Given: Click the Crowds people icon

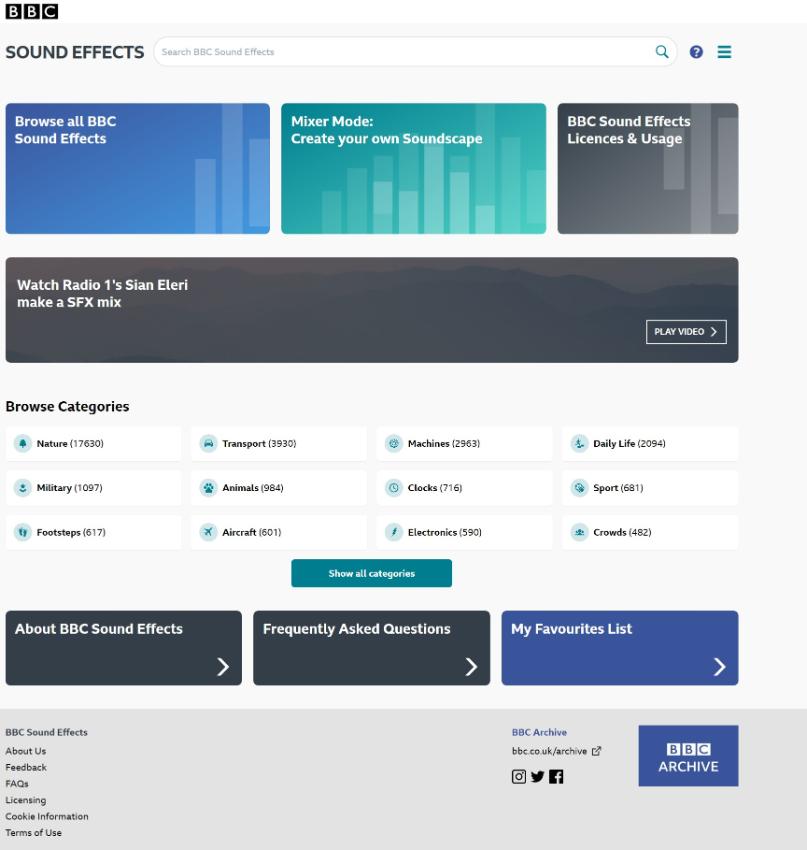Looking at the screenshot, I should [579, 532].
